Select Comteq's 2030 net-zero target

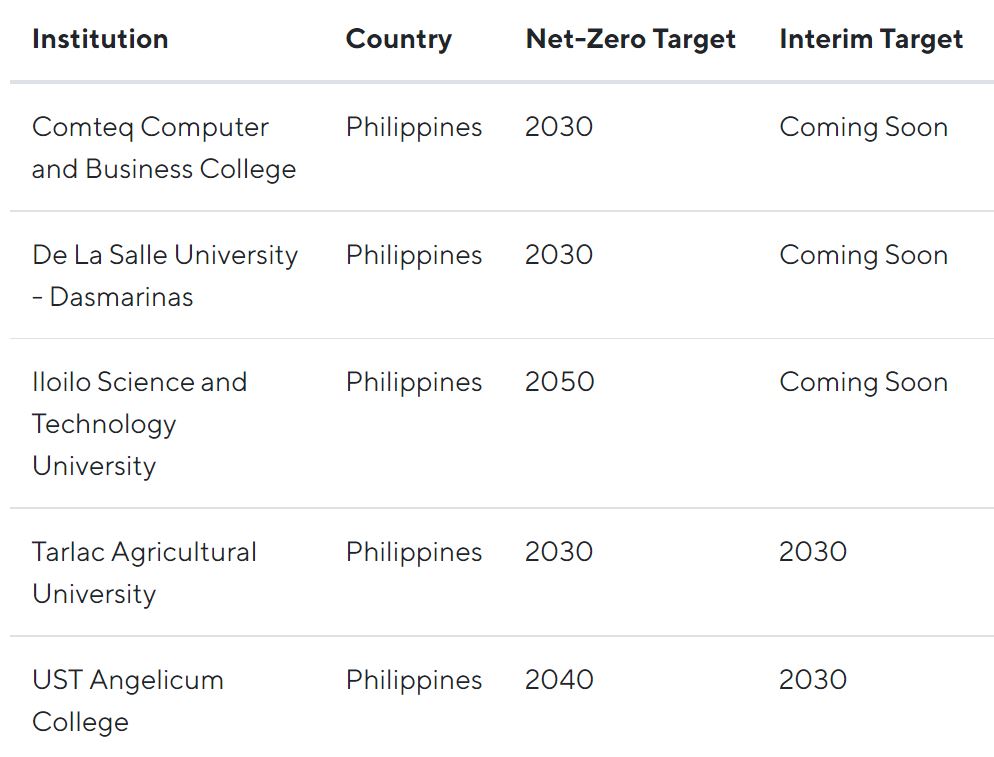559,127
